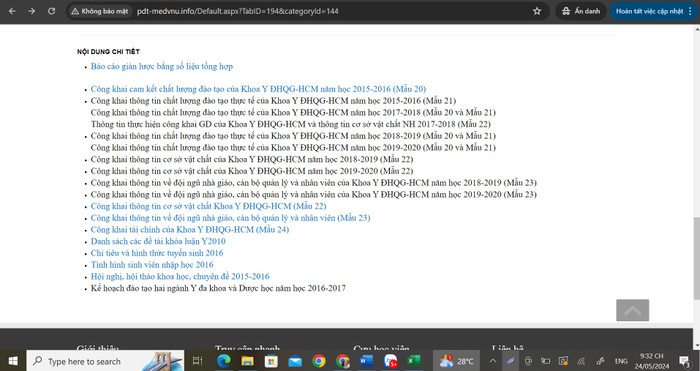Open Tình hình sinh viên nhập học 2016
Viewport: 700px width, 371px height.
(x=152, y=265)
